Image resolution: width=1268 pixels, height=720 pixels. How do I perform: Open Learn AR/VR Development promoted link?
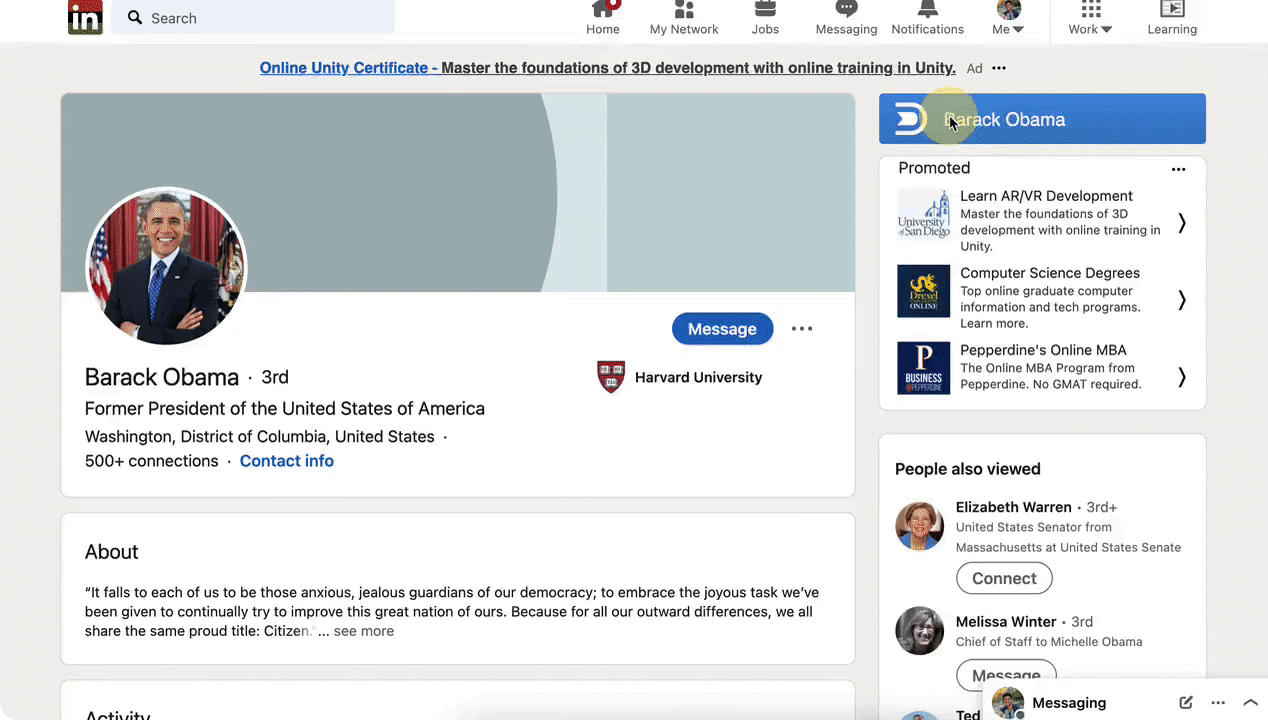1046,196
